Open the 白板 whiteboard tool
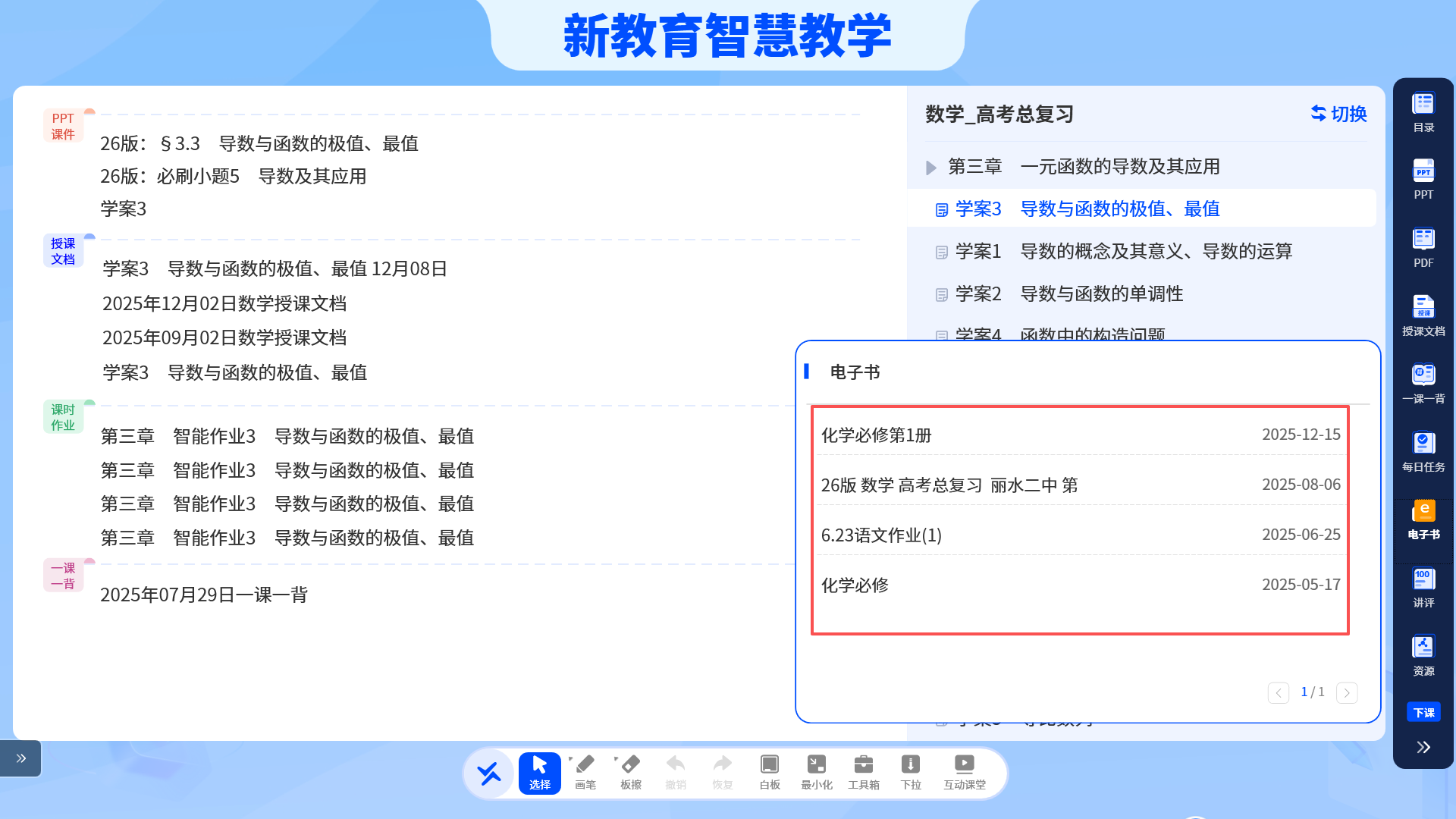Image resolution: width=1456 pixels, height=819 pixels. tap(769, 772)
